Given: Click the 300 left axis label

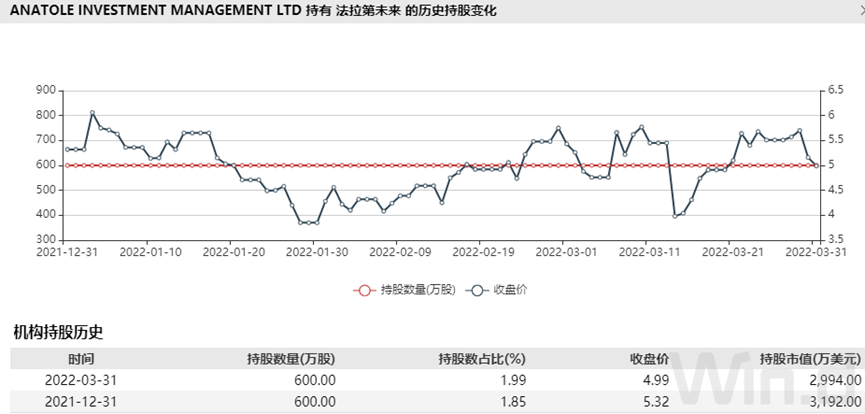Looking at the screenshot, I should pos(45,240).
